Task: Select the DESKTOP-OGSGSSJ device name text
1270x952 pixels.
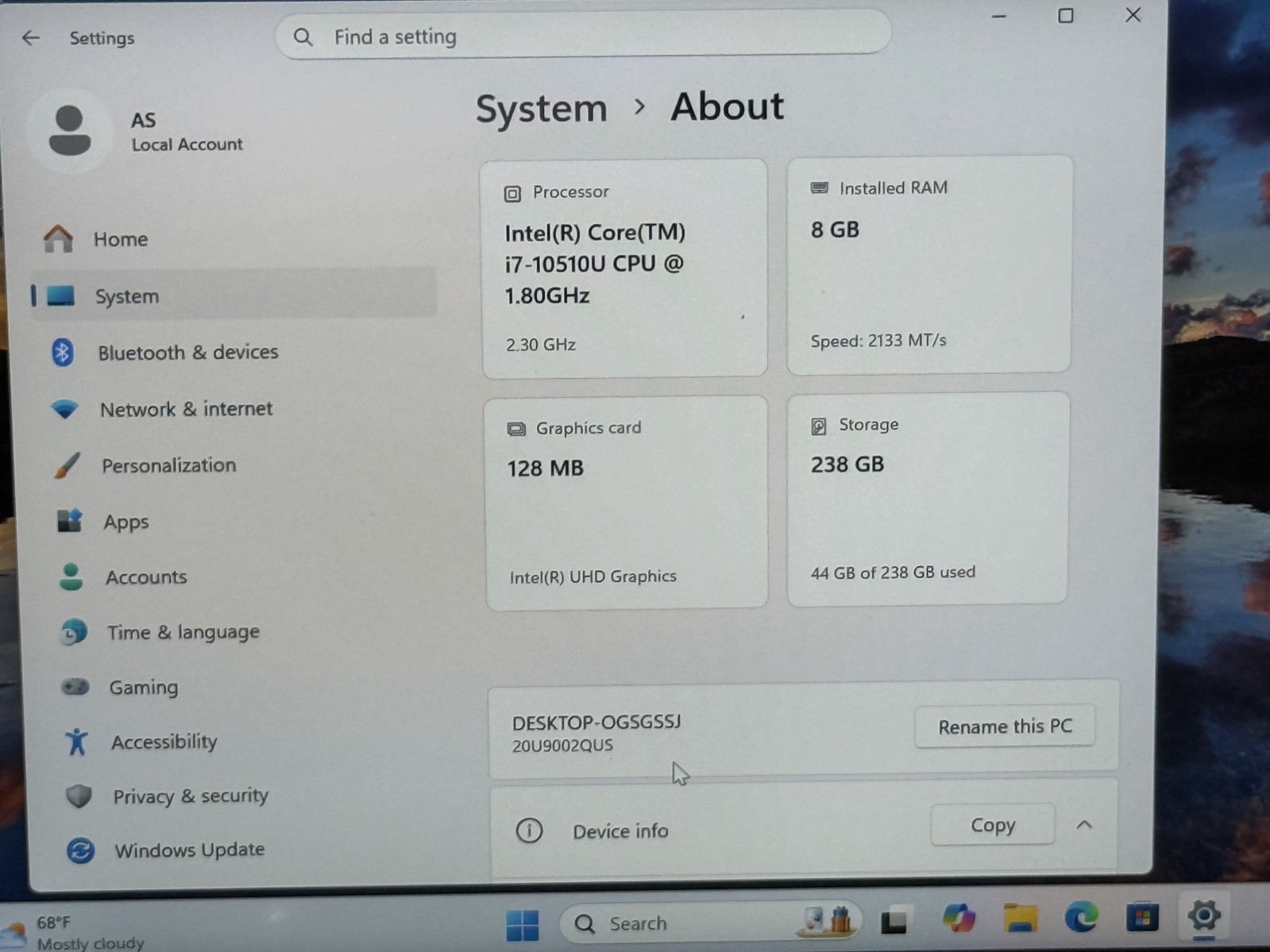Action: 596,723
